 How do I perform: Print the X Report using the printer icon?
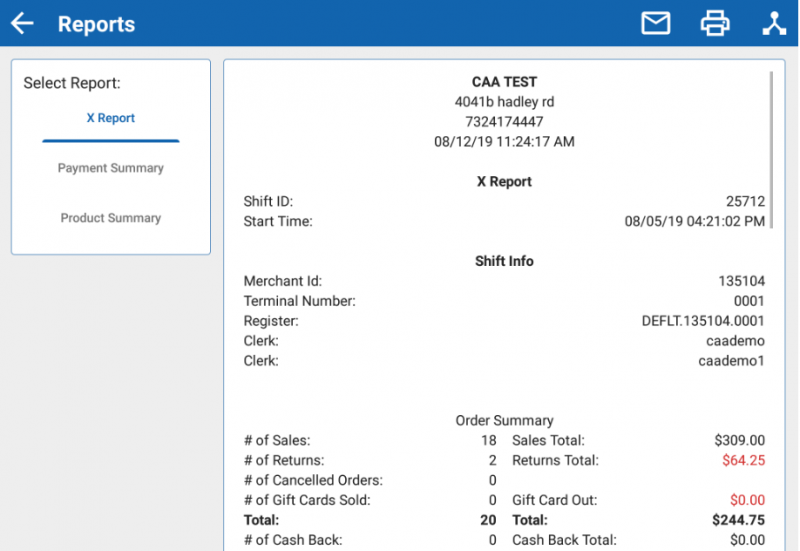coord(715,23)
